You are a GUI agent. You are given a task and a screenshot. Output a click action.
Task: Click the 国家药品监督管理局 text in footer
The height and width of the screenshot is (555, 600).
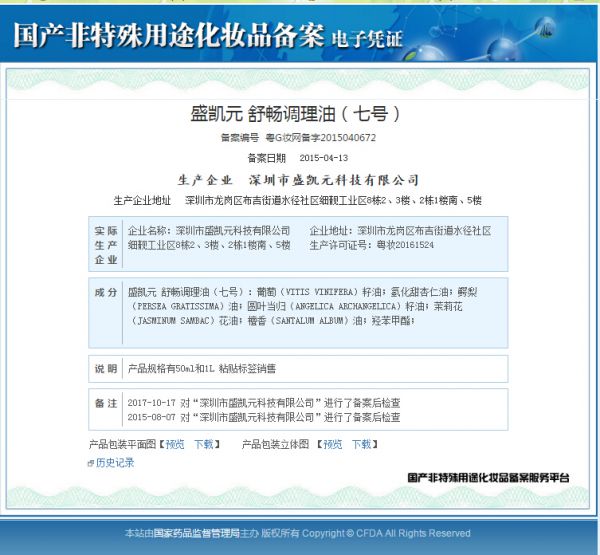pos(196,533)
